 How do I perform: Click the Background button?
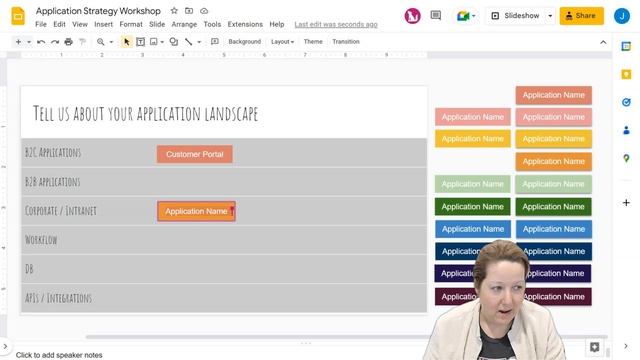(244, 42)
